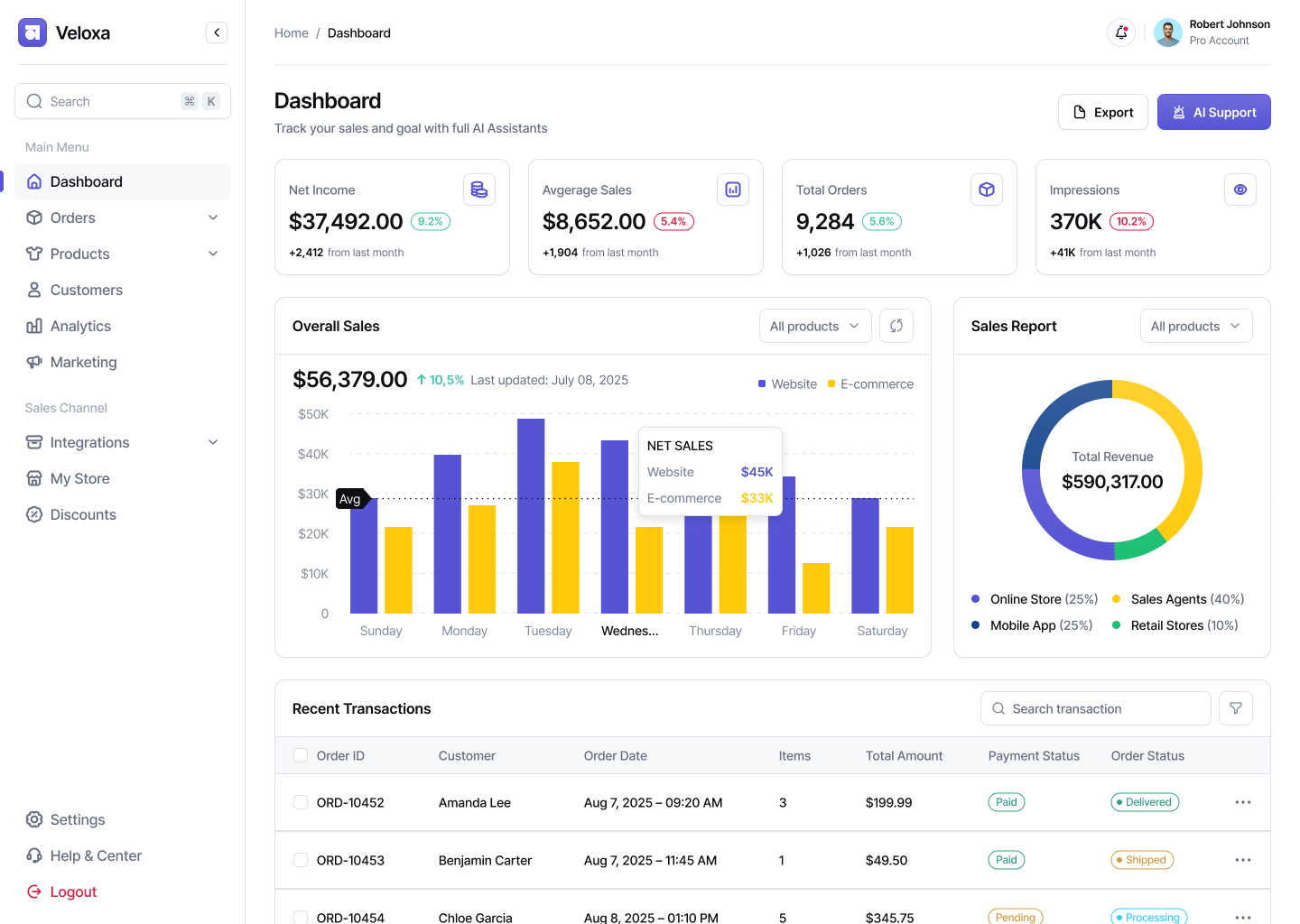Open the filter icon next to transaction search
This screenshot has height=924, width=1300.
coord(1235,708)
